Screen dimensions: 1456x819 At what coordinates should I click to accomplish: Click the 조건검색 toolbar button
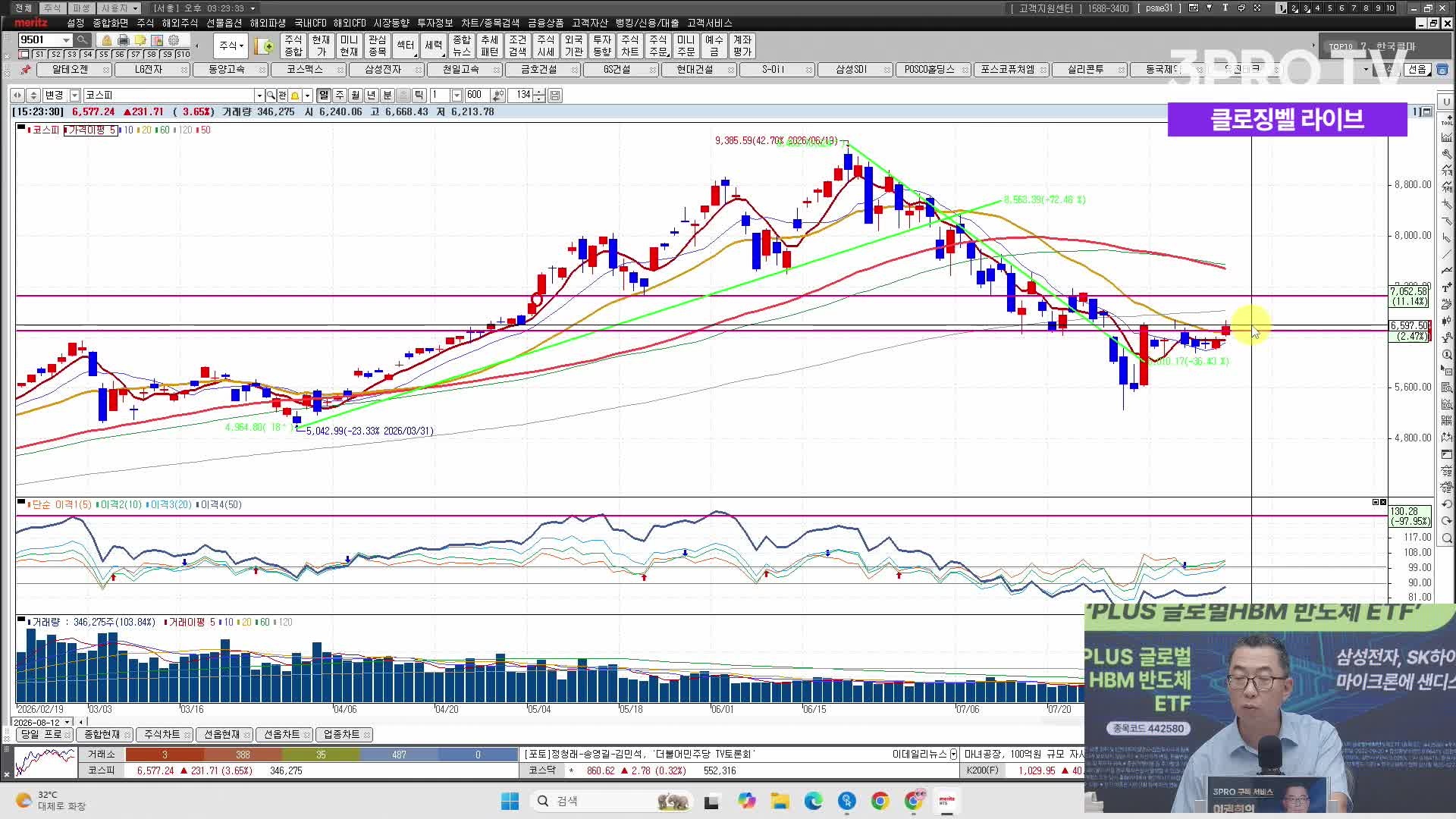point(517,45)
